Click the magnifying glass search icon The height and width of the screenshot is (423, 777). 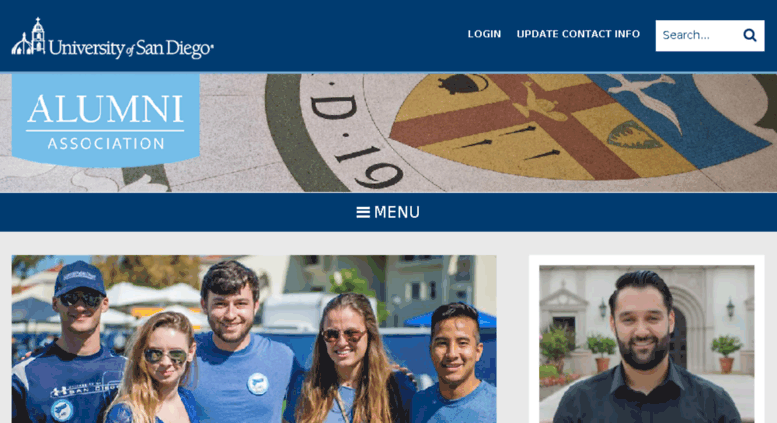[x=750, y=35]
